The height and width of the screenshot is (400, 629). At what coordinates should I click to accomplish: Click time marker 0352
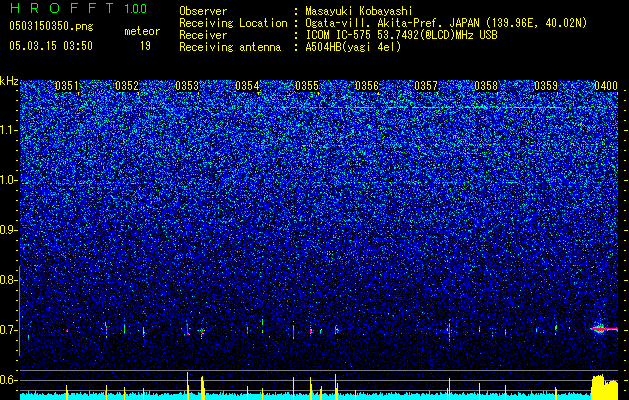point(127,86)
